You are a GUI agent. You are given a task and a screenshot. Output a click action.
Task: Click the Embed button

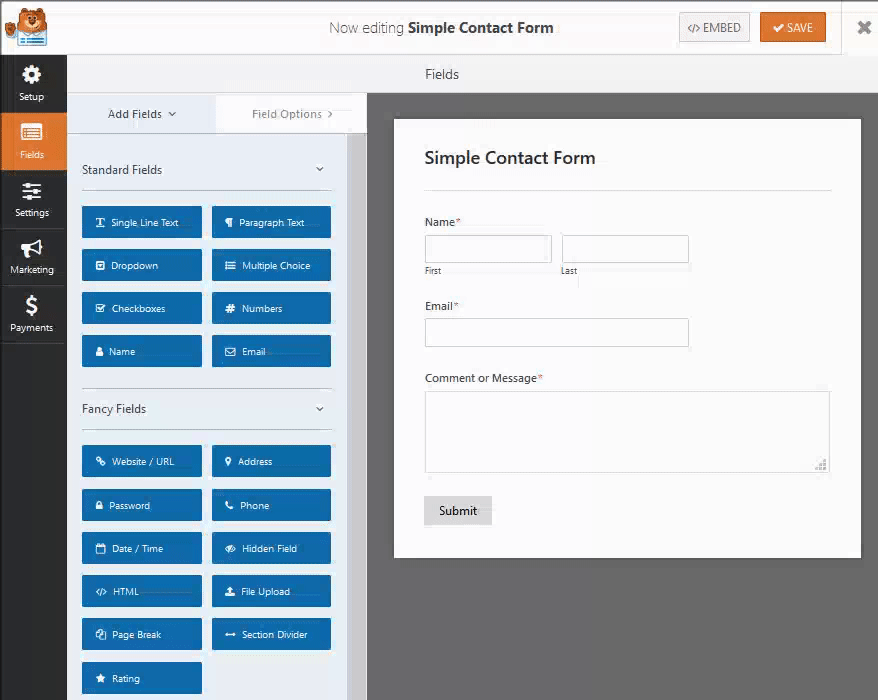point(714,27)
